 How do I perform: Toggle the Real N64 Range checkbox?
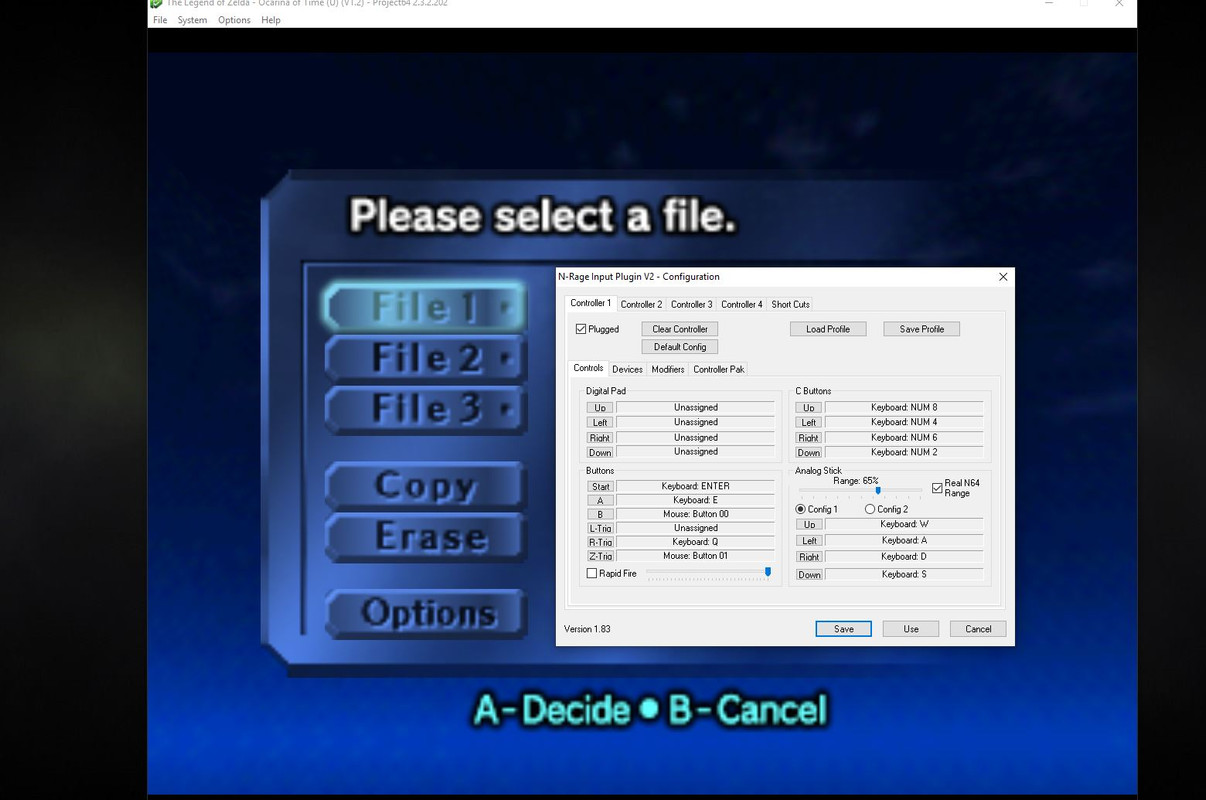pos(937,488)
